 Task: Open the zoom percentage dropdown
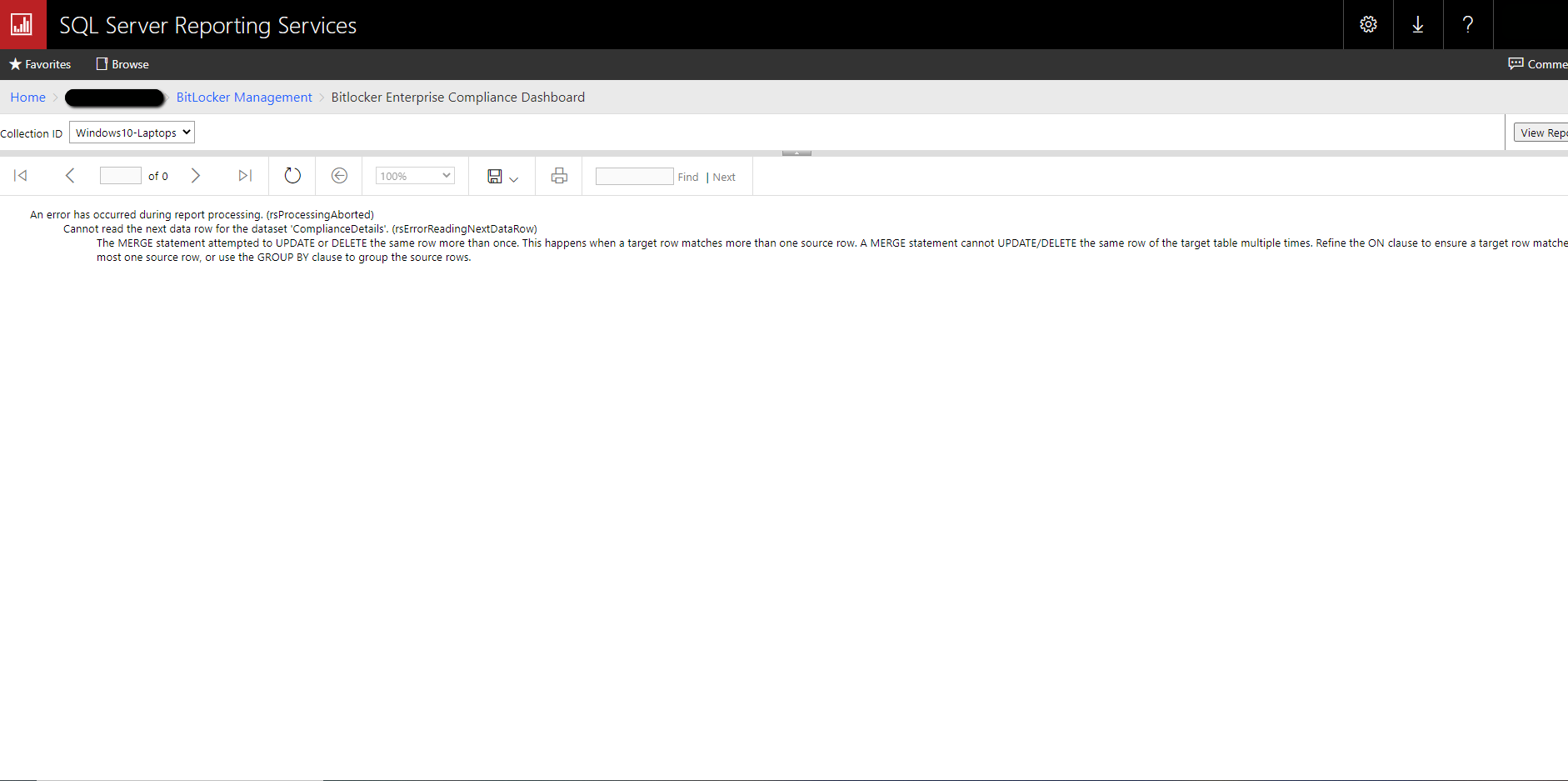click(414, 175)
